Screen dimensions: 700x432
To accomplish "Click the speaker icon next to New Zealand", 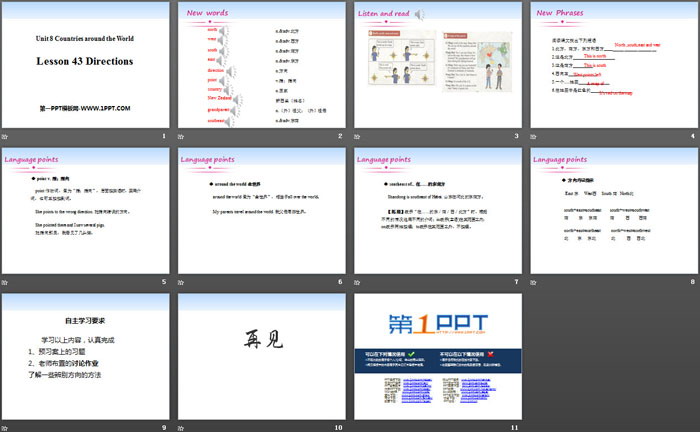I will pyautogui.click(x=238, y=100).
